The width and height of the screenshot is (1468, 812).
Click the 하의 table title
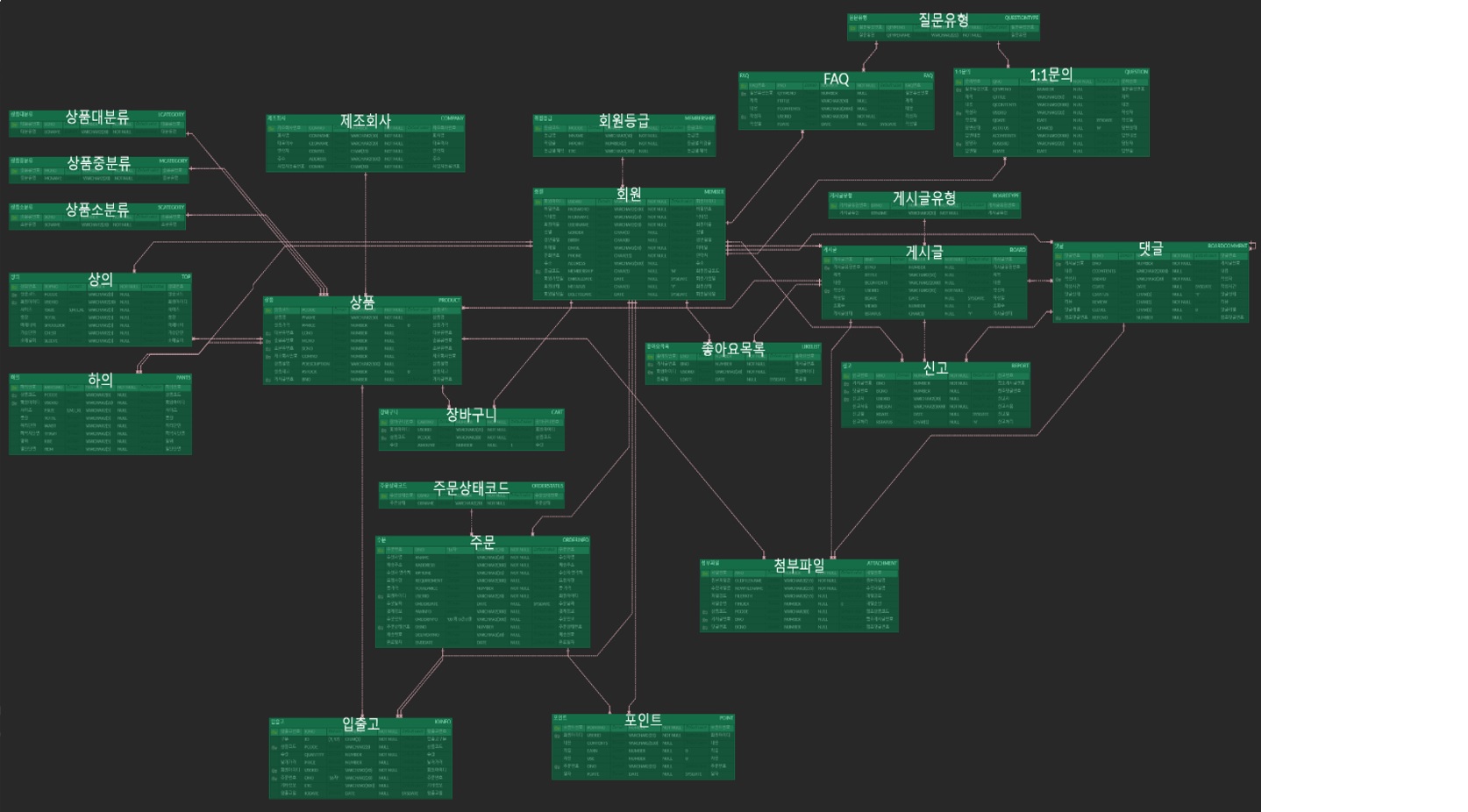(x=100, y=380)
